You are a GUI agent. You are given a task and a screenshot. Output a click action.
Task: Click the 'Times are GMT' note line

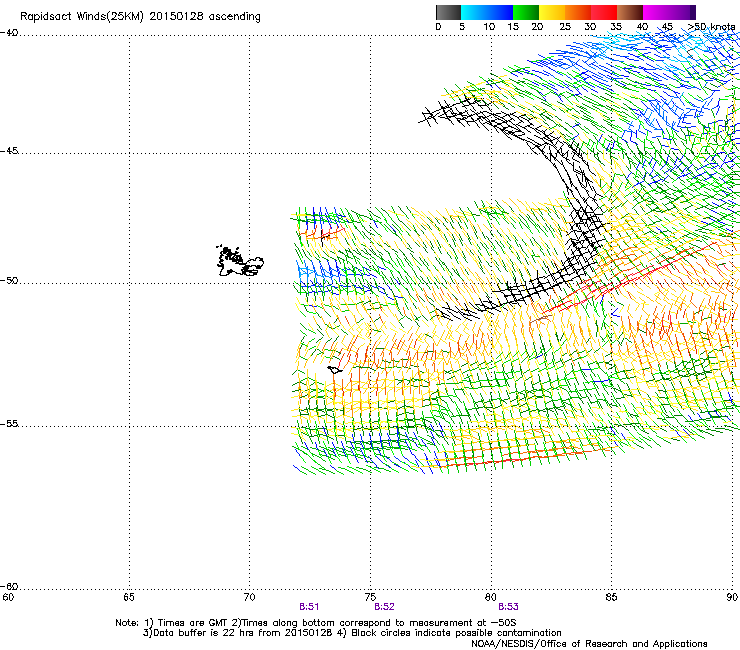pyautogui.click(x=315, y=623)
